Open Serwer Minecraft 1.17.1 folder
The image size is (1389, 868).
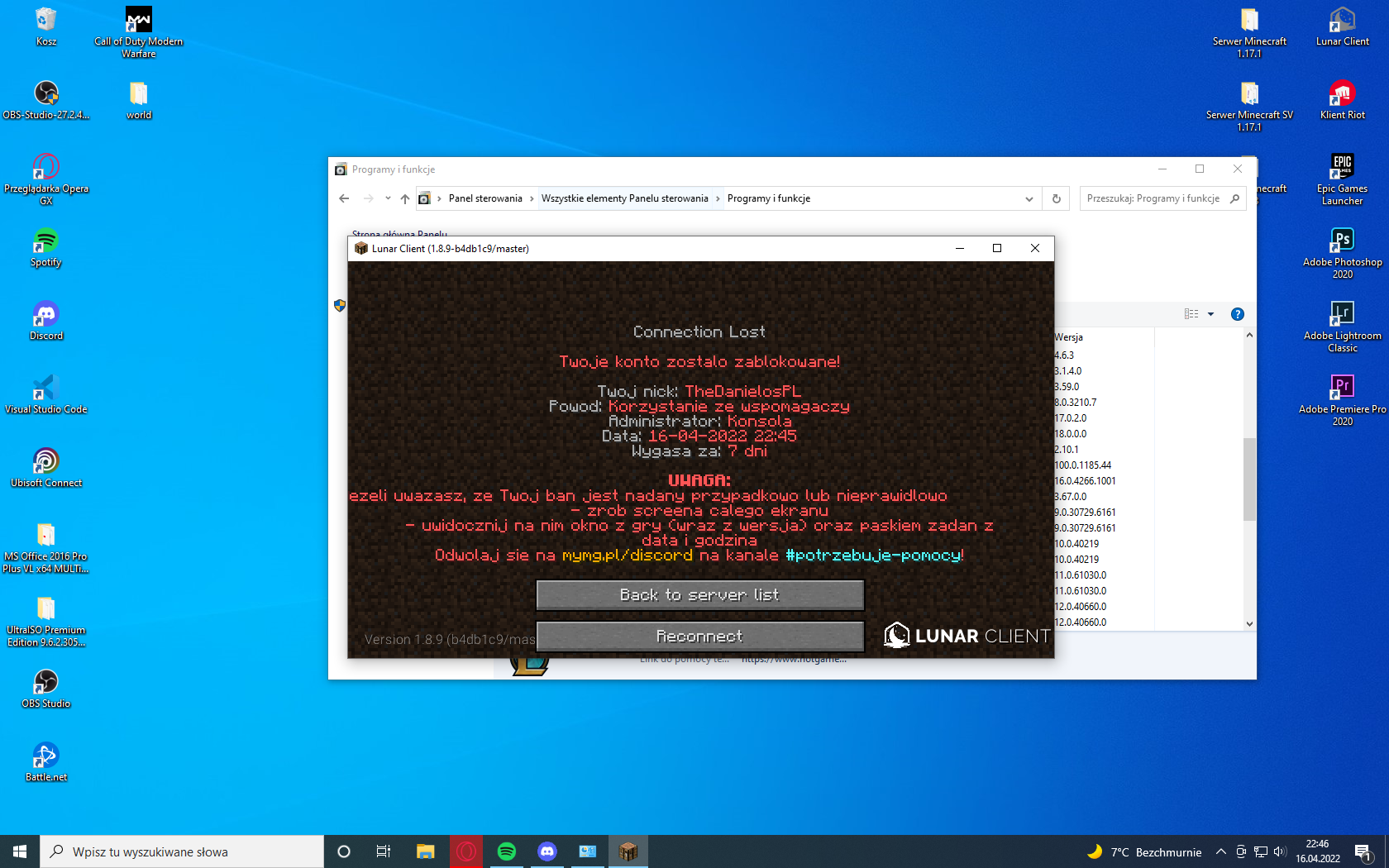click(1249, 32)
